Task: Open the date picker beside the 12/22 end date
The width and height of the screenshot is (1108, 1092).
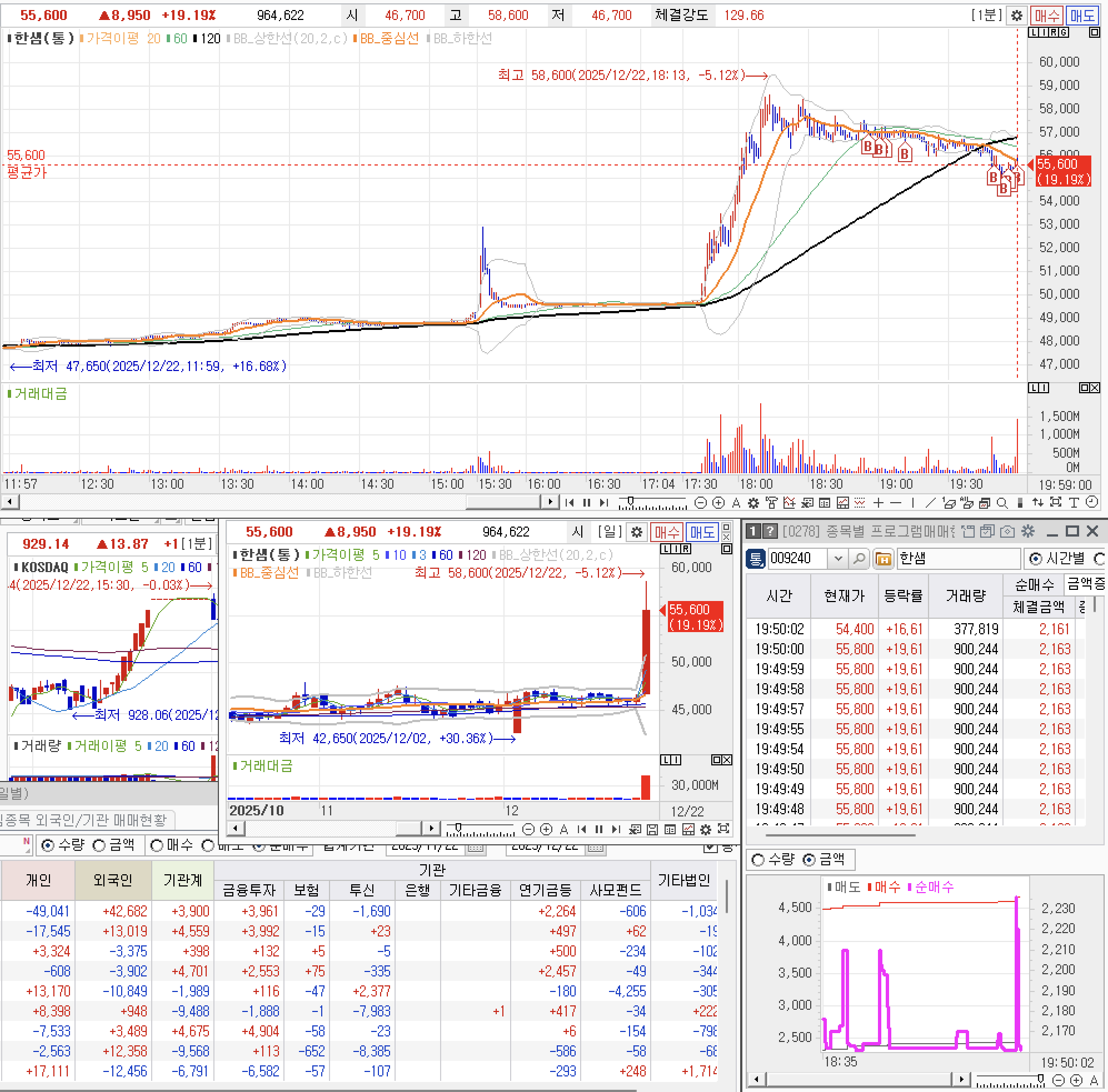Action: pos(595,847)
